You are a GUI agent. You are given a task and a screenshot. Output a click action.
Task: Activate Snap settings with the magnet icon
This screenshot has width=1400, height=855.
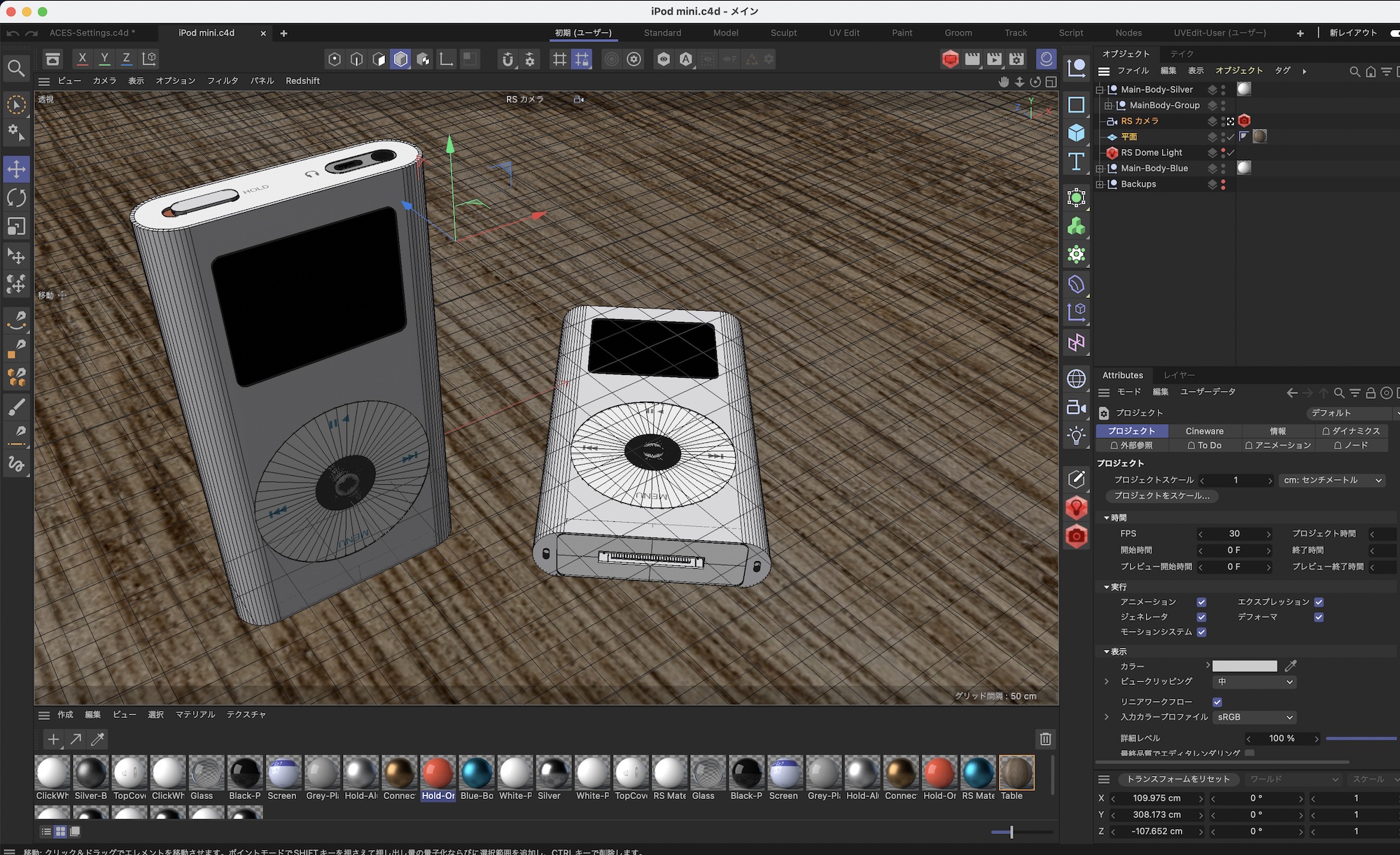pos(507,59)
